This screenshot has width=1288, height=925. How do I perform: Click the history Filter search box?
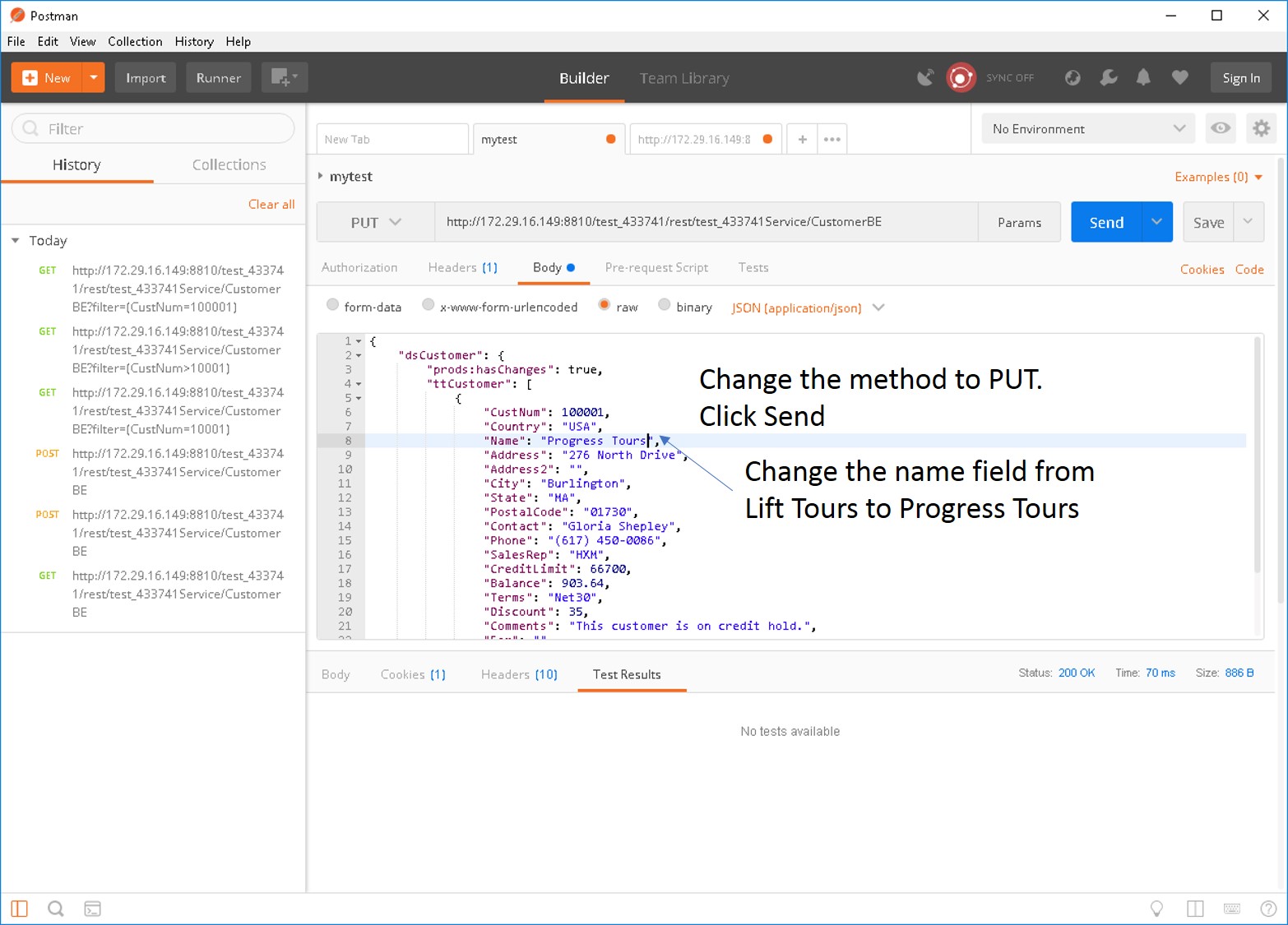[x=153, y=128]
